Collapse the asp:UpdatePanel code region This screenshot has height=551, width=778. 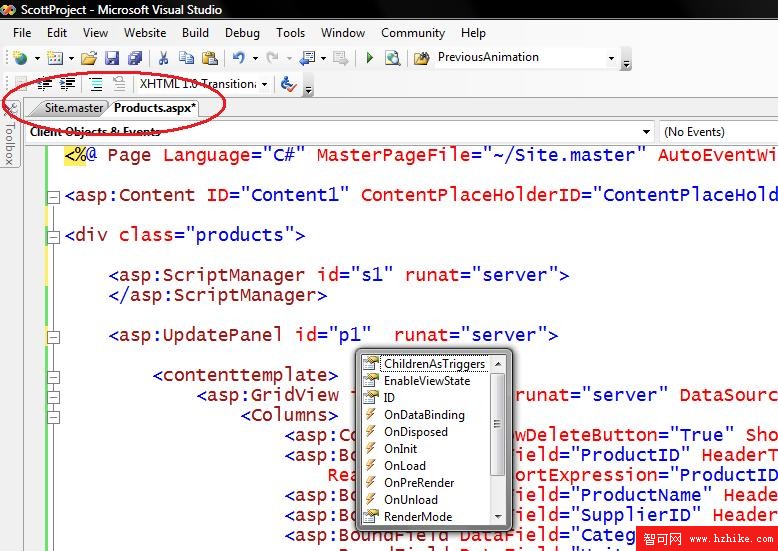click(53, 338)
